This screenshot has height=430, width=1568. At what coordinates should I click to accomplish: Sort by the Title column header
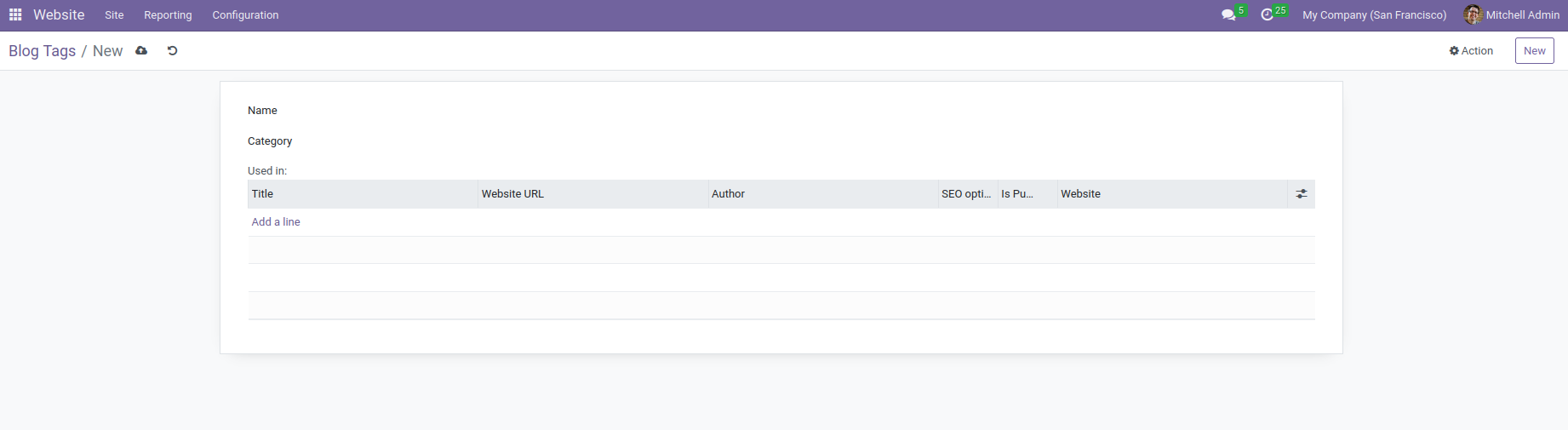tap(363, 194)
